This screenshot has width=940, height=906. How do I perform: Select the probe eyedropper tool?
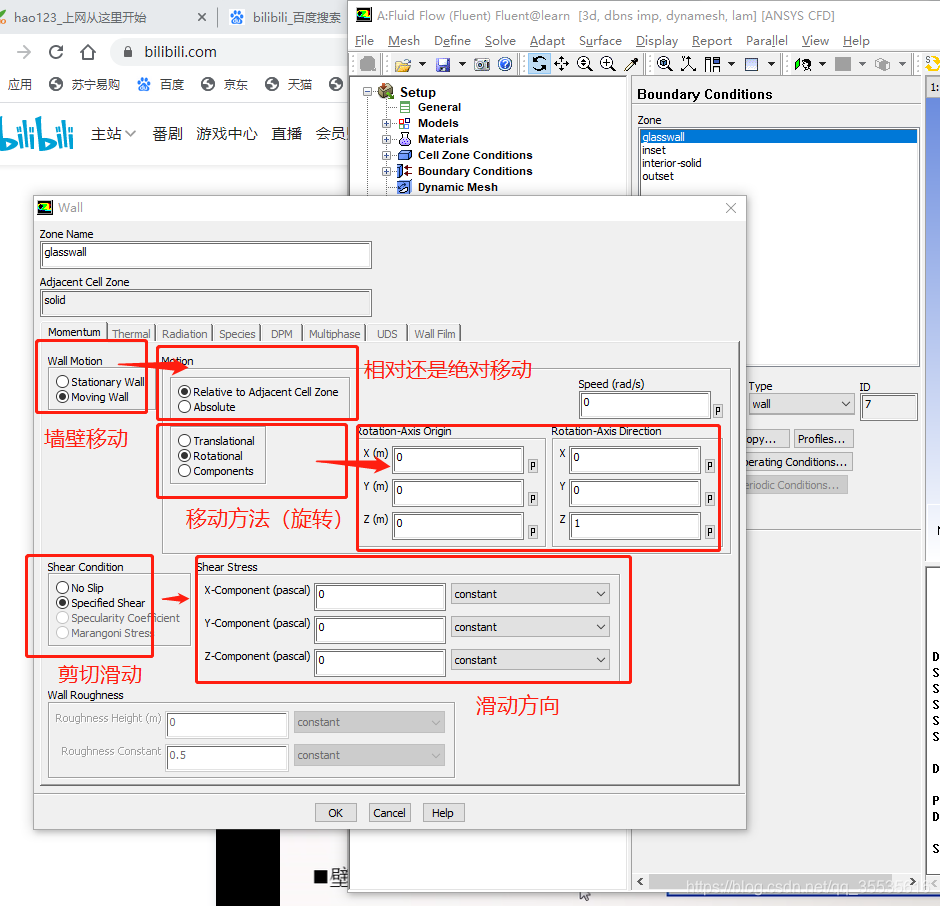point(631,64)
